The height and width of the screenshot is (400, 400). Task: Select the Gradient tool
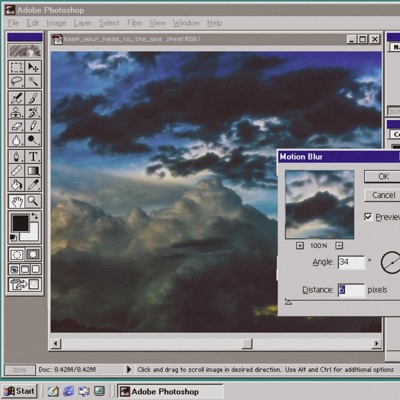33,171
